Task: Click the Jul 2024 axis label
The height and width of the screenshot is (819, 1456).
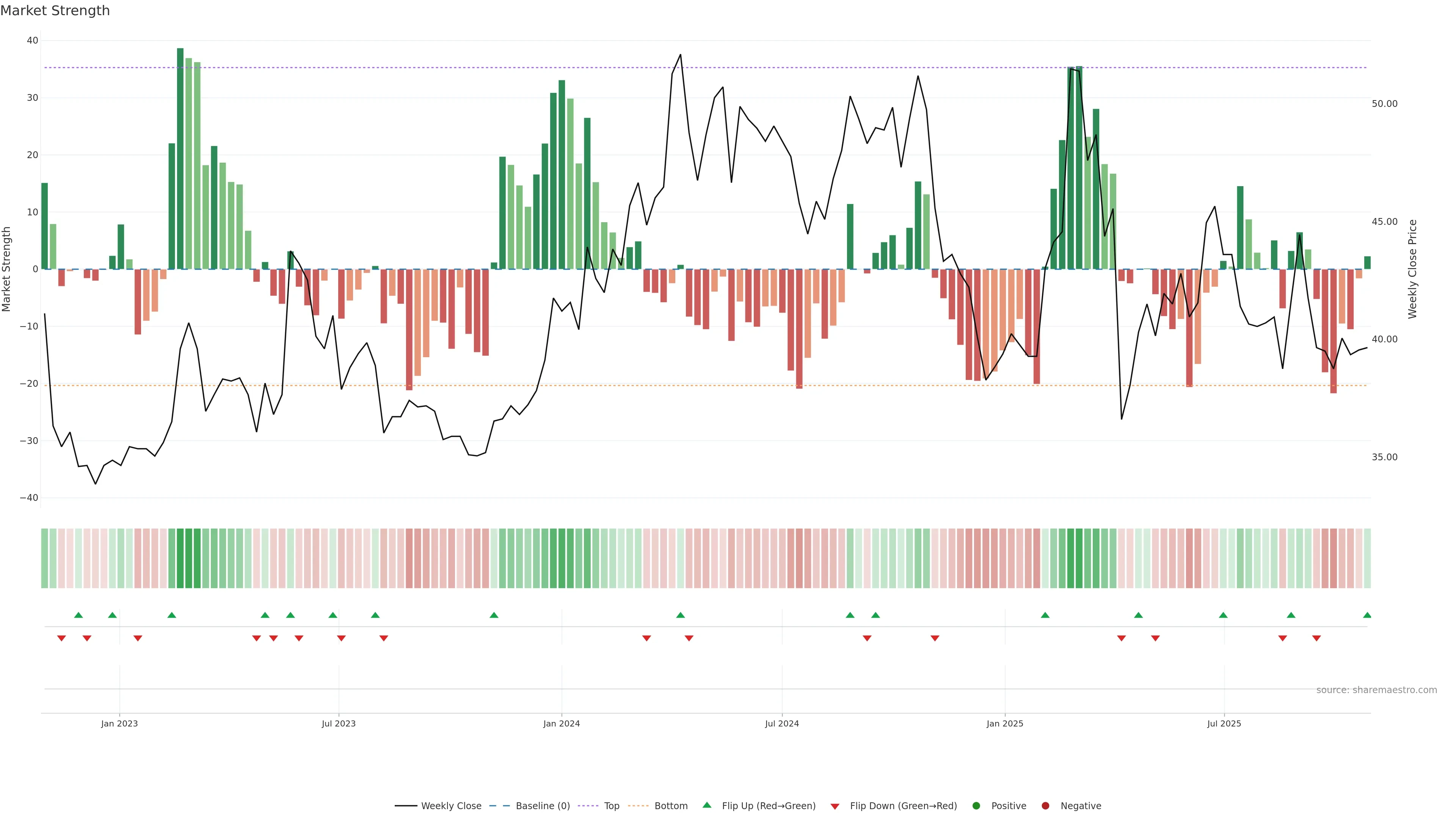Action: click(782, 723)
